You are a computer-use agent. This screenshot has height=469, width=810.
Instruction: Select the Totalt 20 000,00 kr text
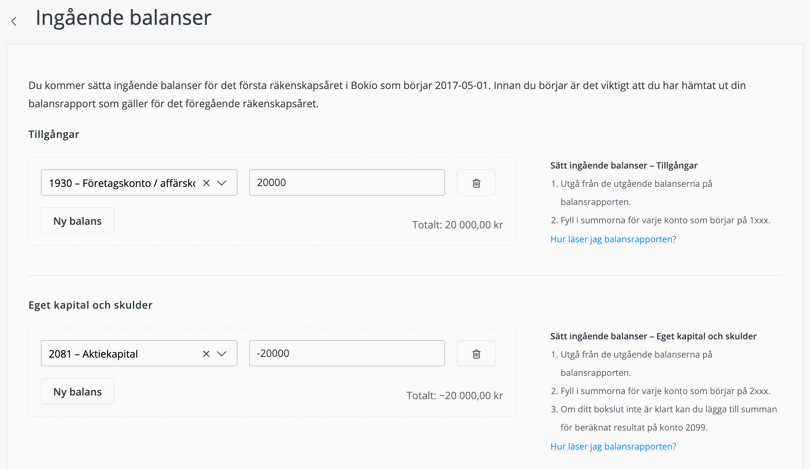click(x=457, y=225)
